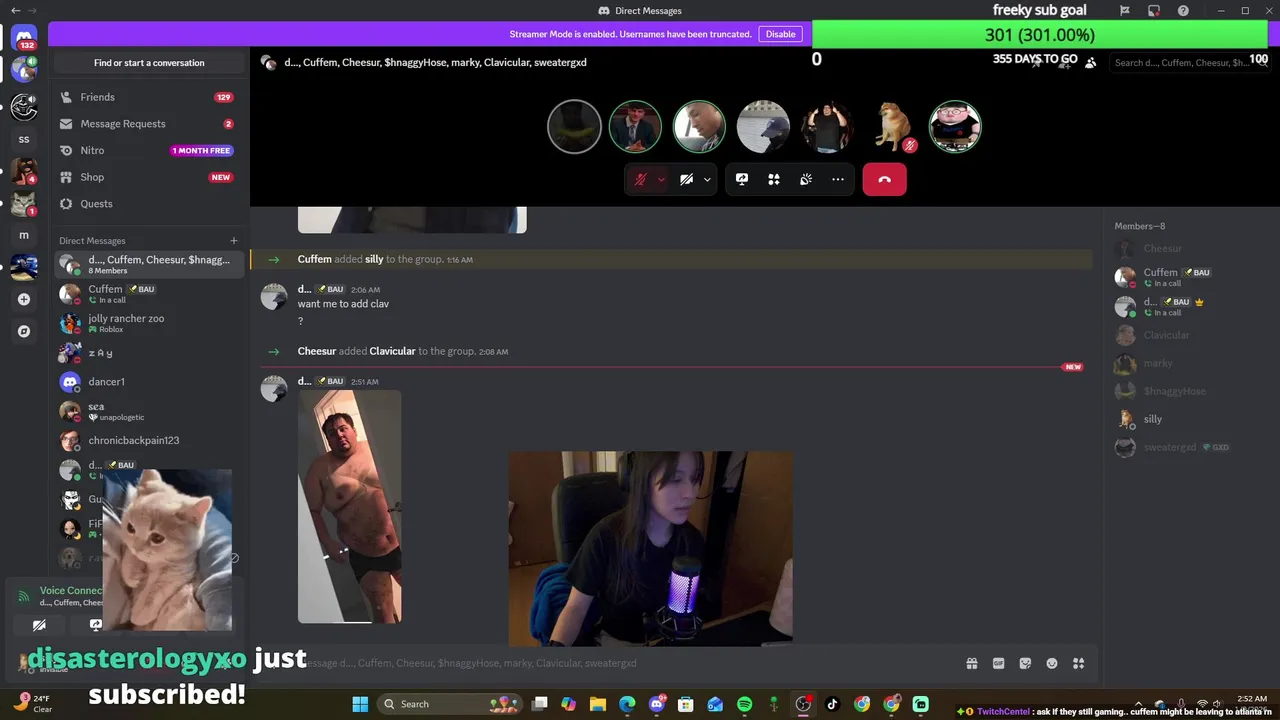Viewport: 1280px width, 720px height.
Task: Click 'Cuffem' name in added silly message
Action: pyautogui.click(x=314, y=259)
